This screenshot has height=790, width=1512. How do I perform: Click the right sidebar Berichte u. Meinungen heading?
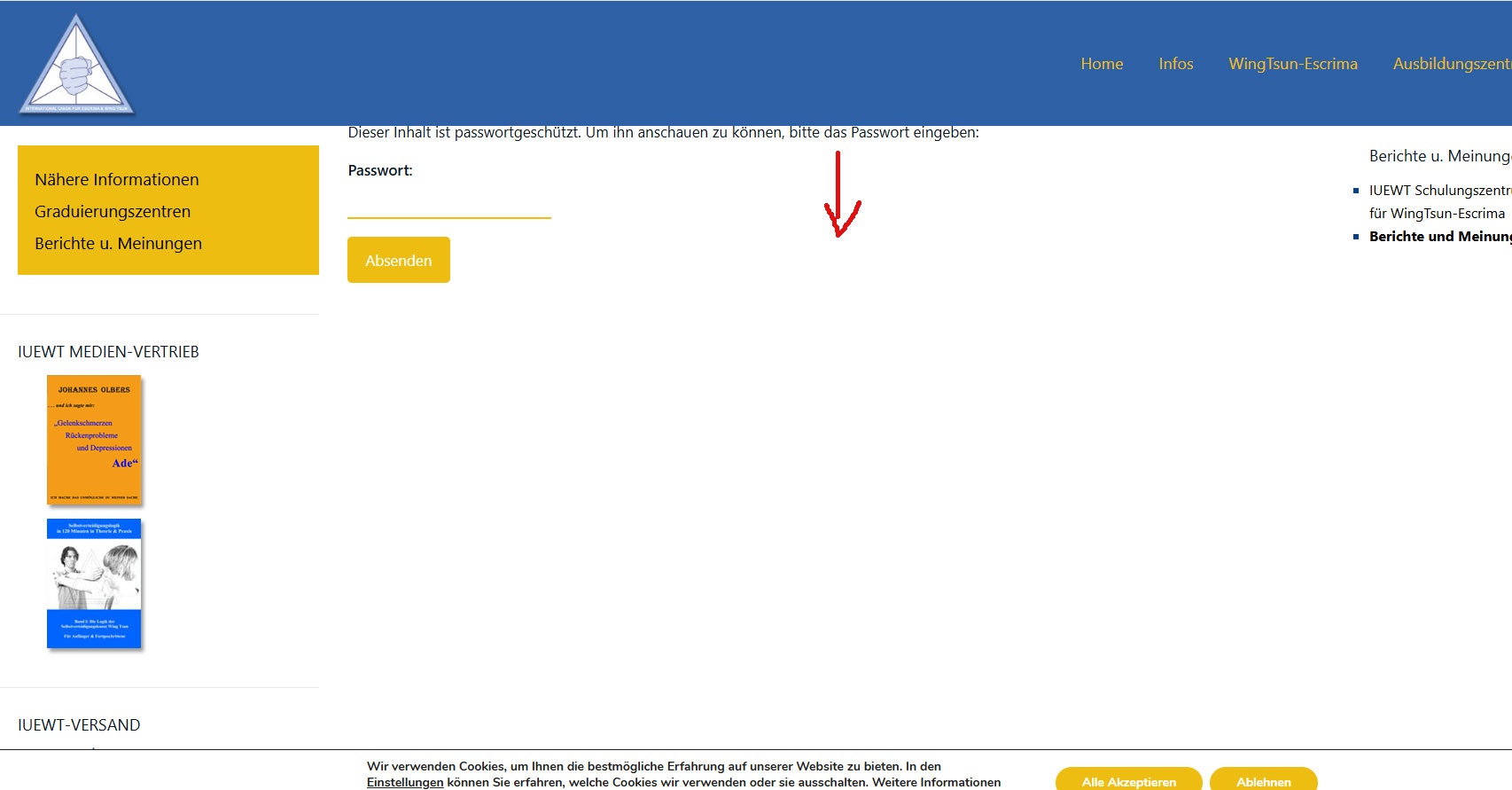(x=1439, y=156)
